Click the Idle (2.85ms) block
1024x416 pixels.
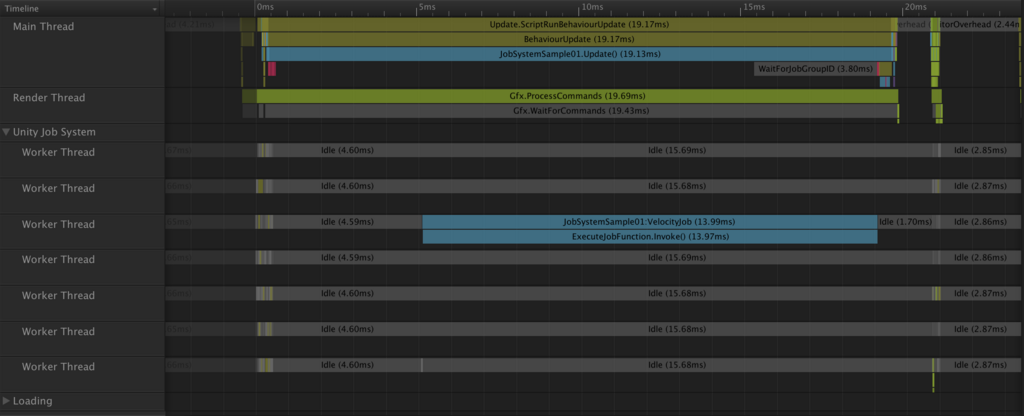tap(982, 150)
